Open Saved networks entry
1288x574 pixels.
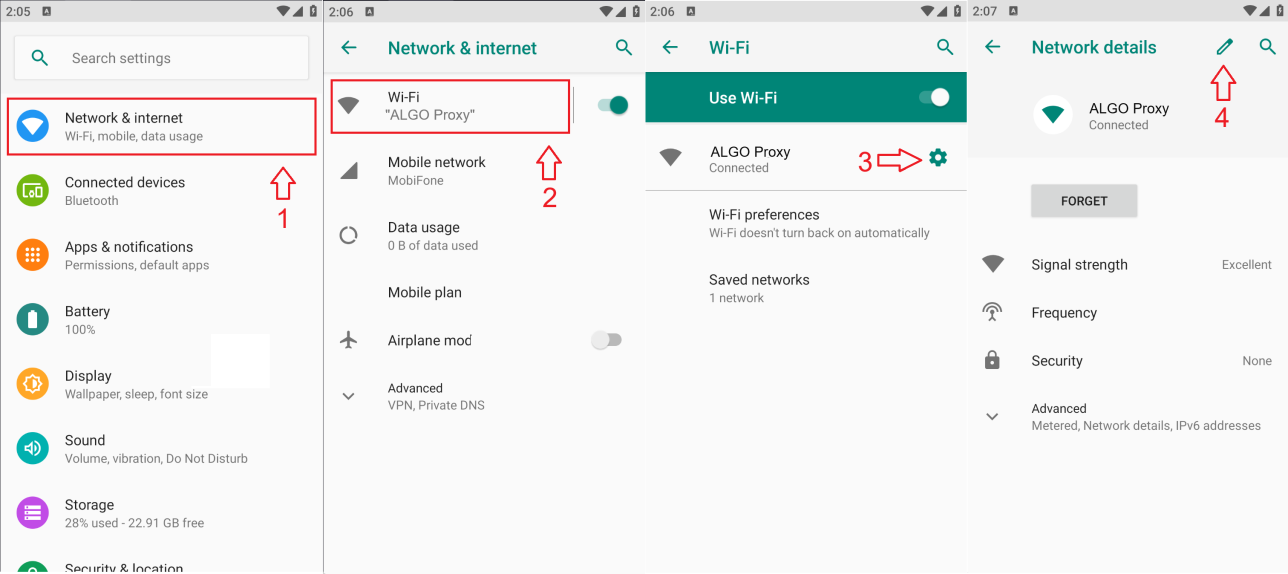click(x=806, y=288)
